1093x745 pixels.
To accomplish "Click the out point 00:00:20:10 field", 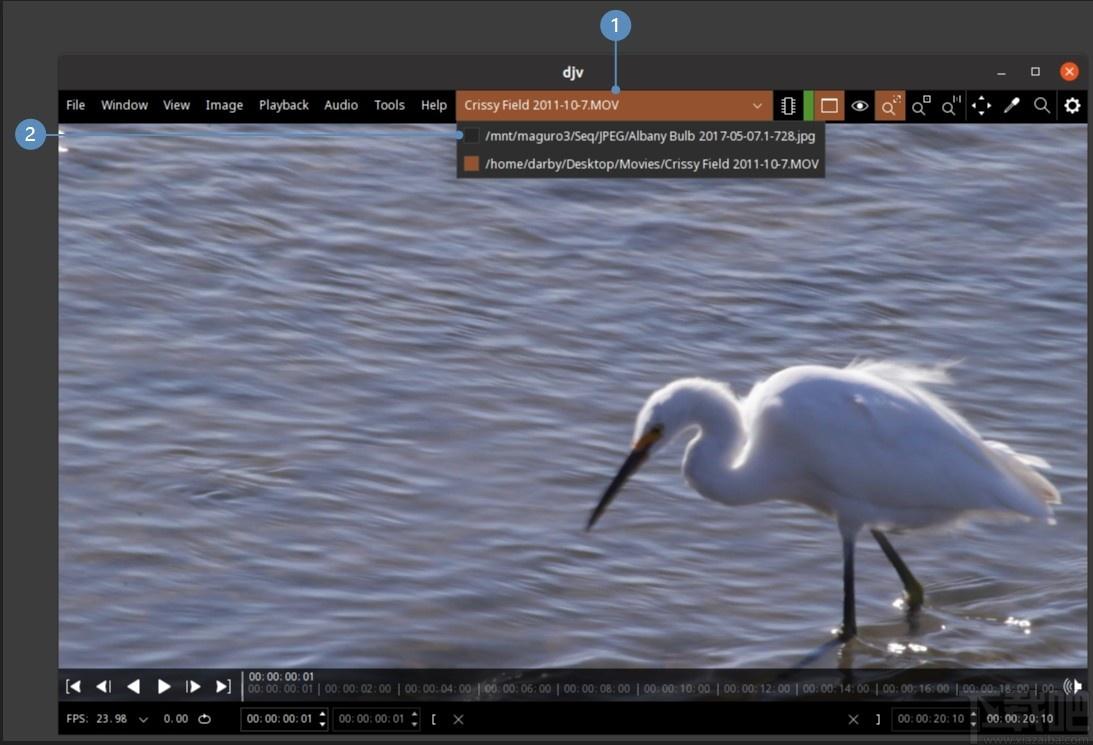I will (x=931, y=719).
